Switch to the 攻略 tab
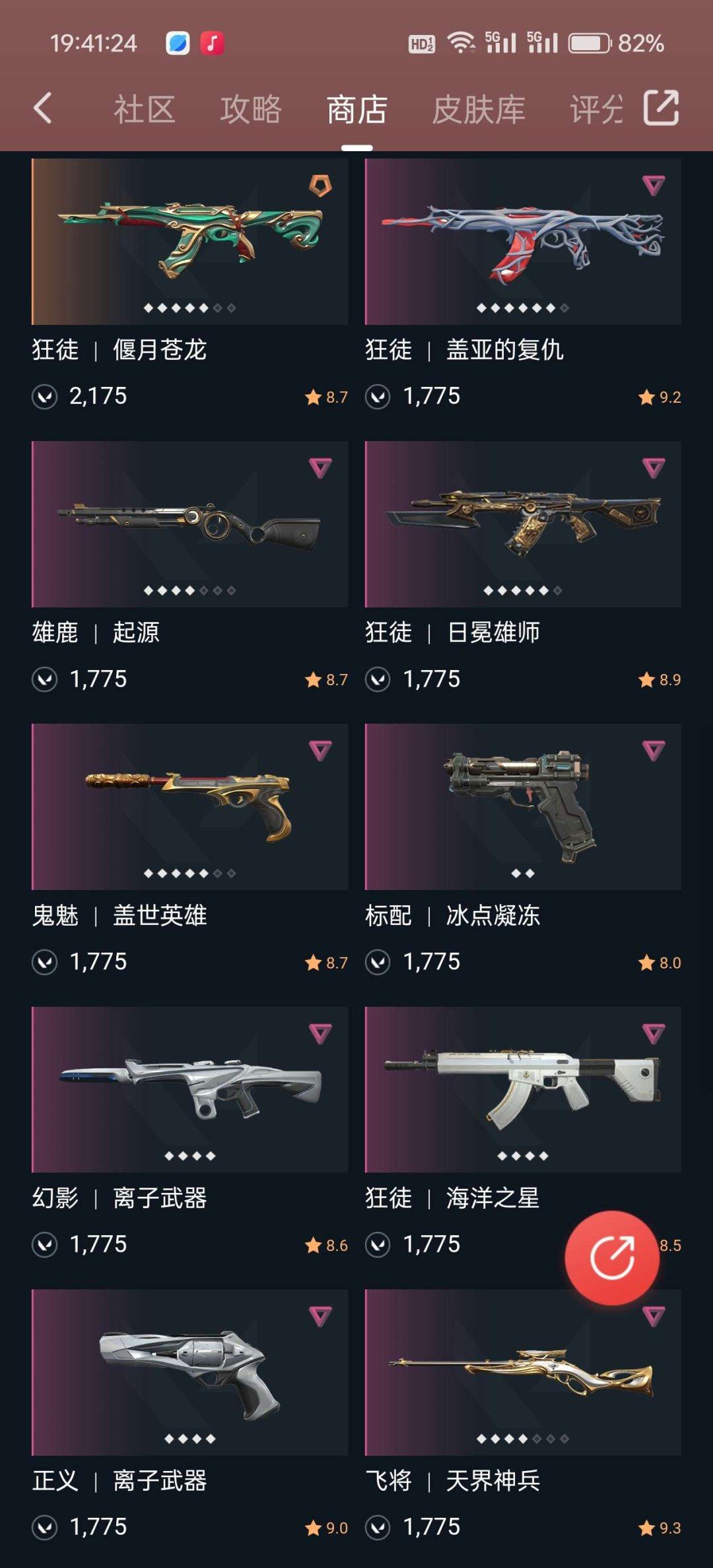Image resolution: width=713 pixels, height=1568 pixels. point(251,109)
